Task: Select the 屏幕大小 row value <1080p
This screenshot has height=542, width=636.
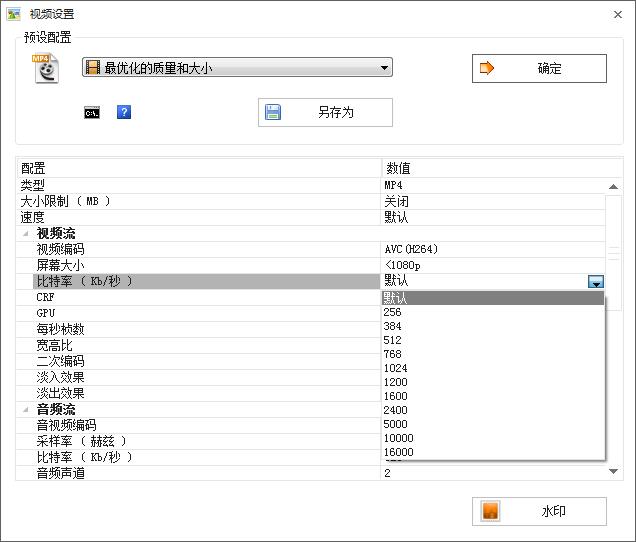Action: click(403, 265)
